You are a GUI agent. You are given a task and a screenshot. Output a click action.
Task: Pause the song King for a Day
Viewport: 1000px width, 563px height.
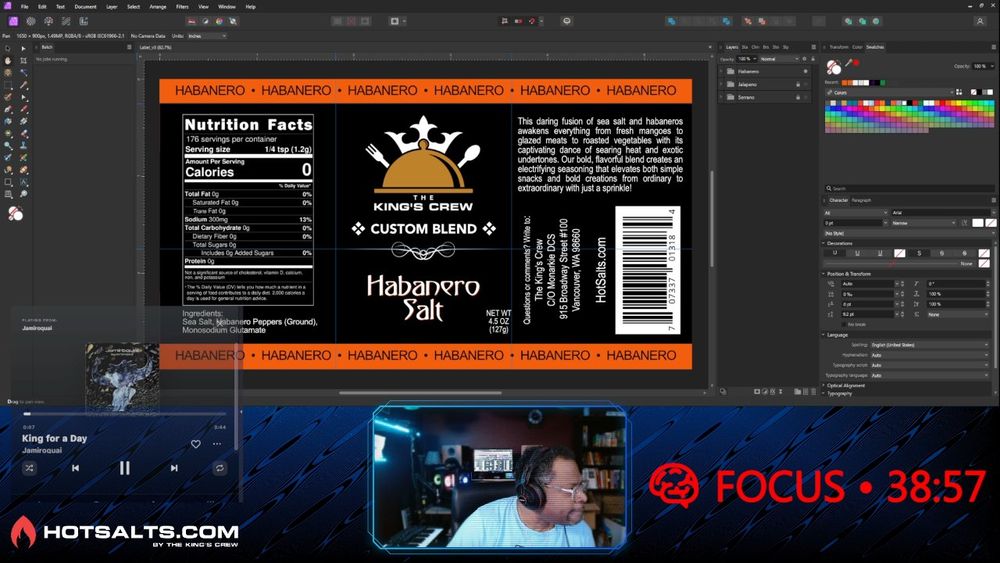[124, 468]
